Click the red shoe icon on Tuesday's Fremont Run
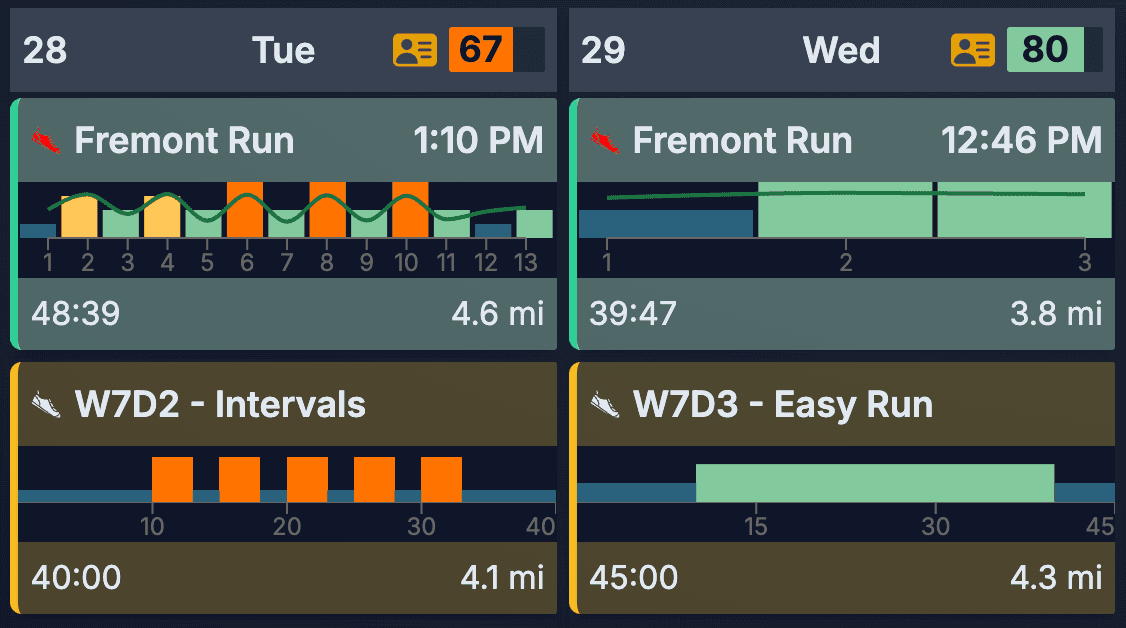 [48, 140]
